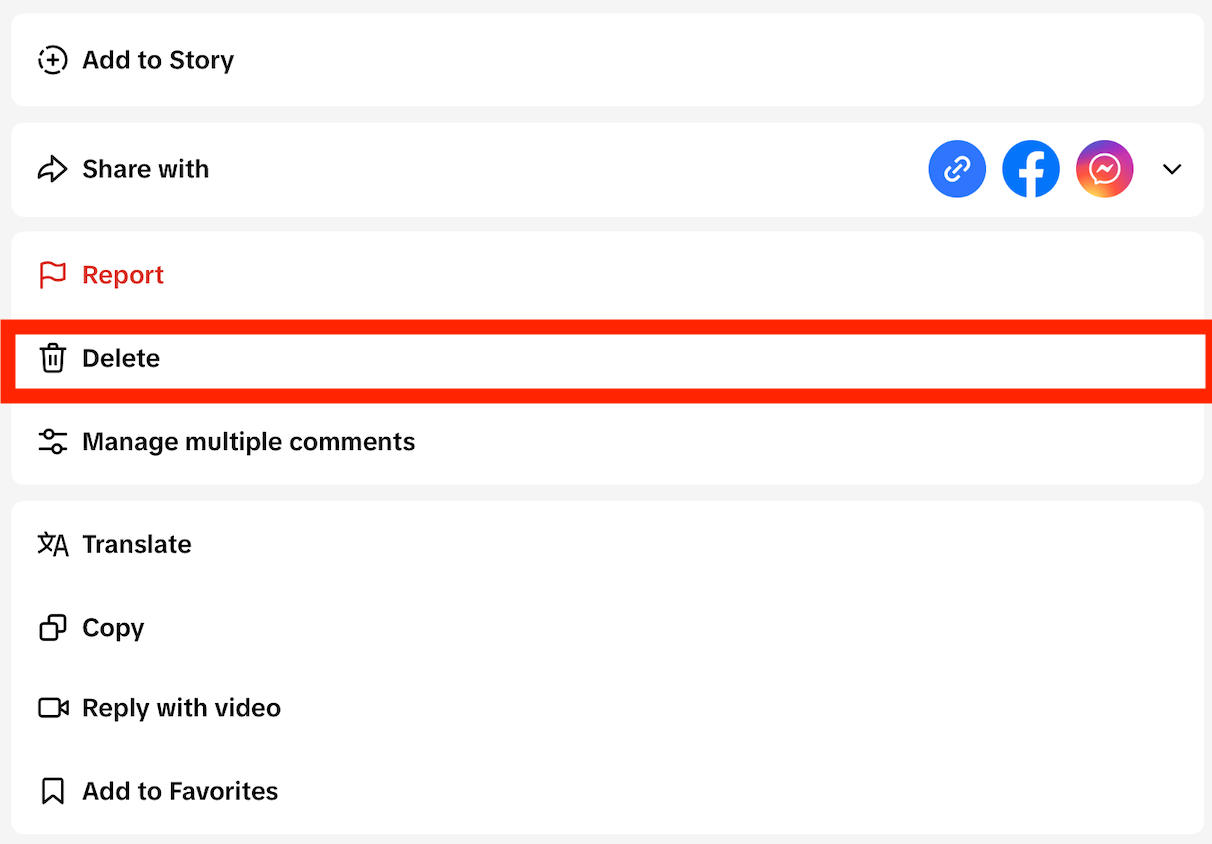
Task: Click the Reply with video camera icon
Action: click(x=52, y=708)
